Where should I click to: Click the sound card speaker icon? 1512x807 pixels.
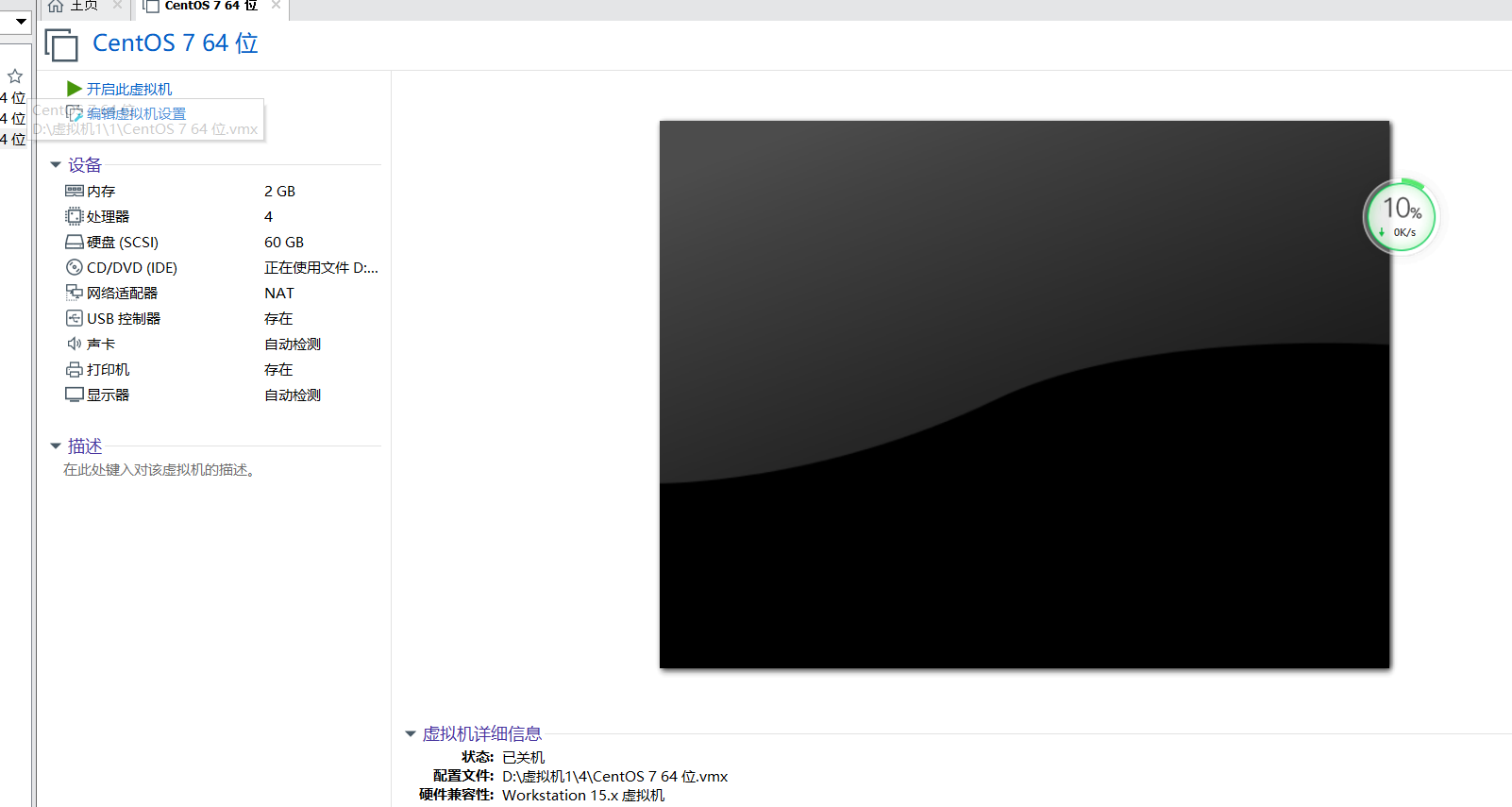click(x=75, y=344)
